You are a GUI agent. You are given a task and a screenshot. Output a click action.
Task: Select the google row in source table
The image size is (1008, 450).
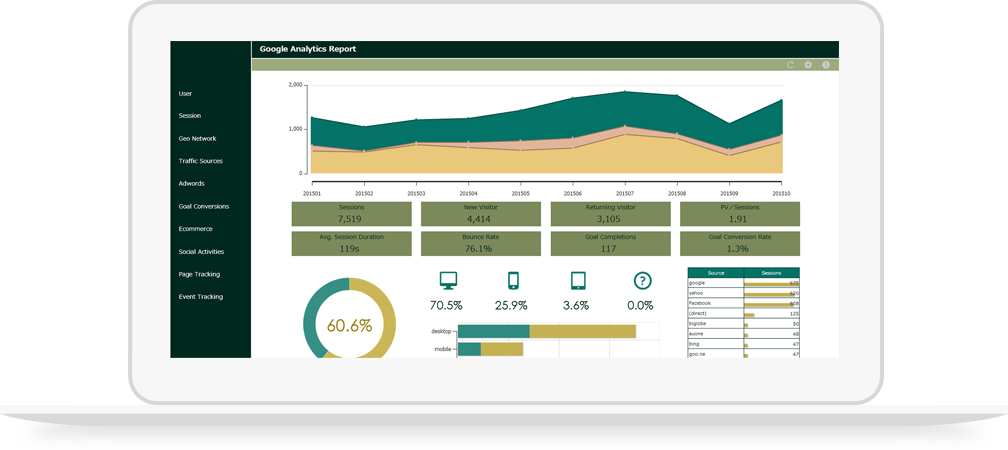click(744, 283)
